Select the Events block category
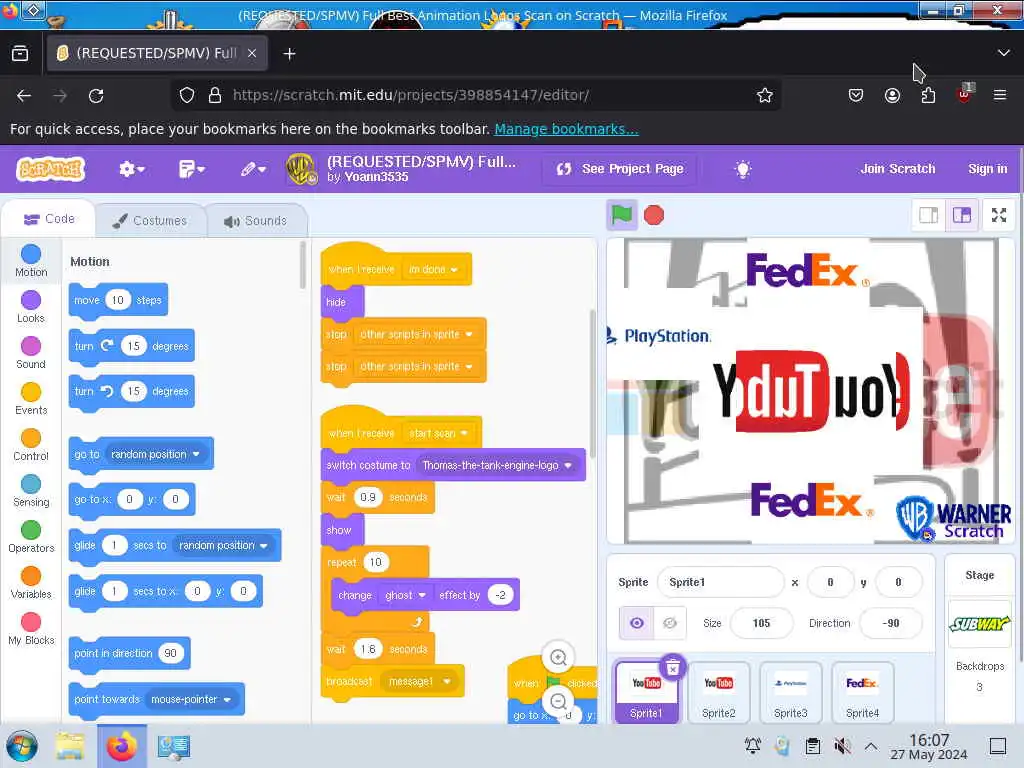This screenshot has width=1024, height=768. pyautogui.click(x=31, y=398)
